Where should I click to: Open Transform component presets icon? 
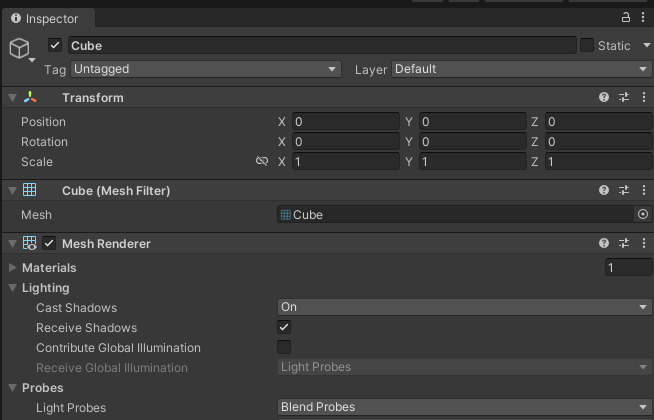624,98
